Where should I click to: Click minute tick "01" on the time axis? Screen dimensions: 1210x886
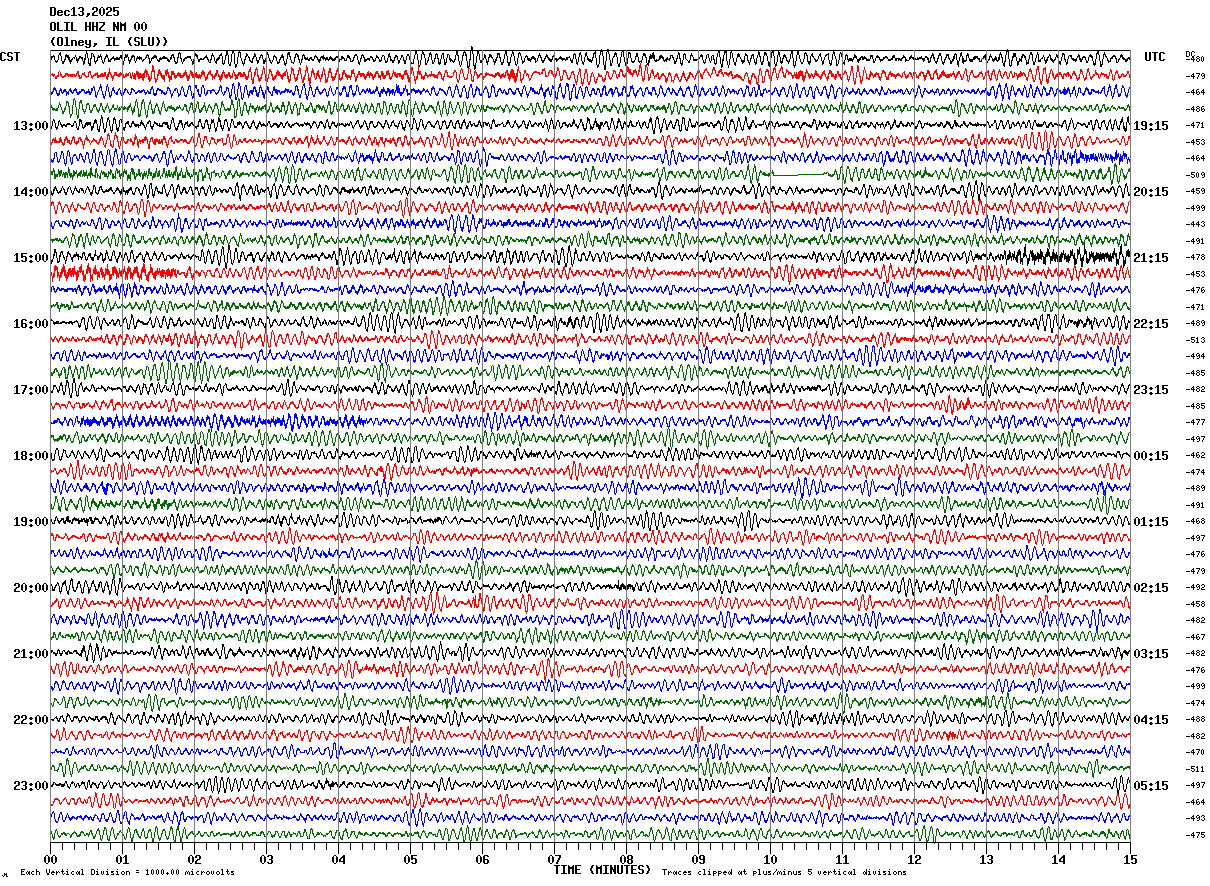pyautogui.click(x=122, y=859)
